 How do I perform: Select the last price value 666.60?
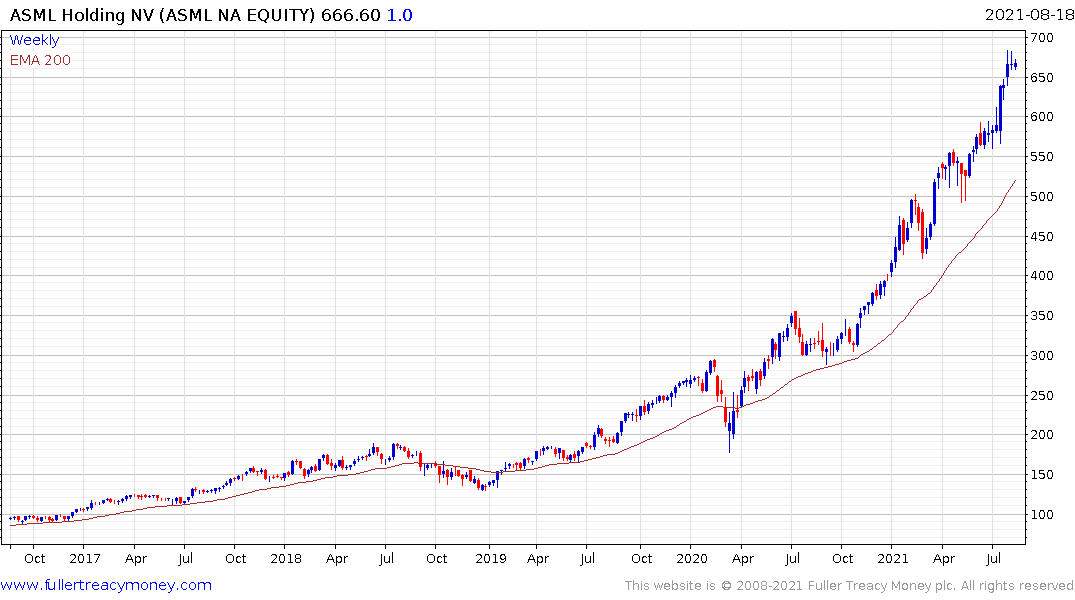coord(350,15)
